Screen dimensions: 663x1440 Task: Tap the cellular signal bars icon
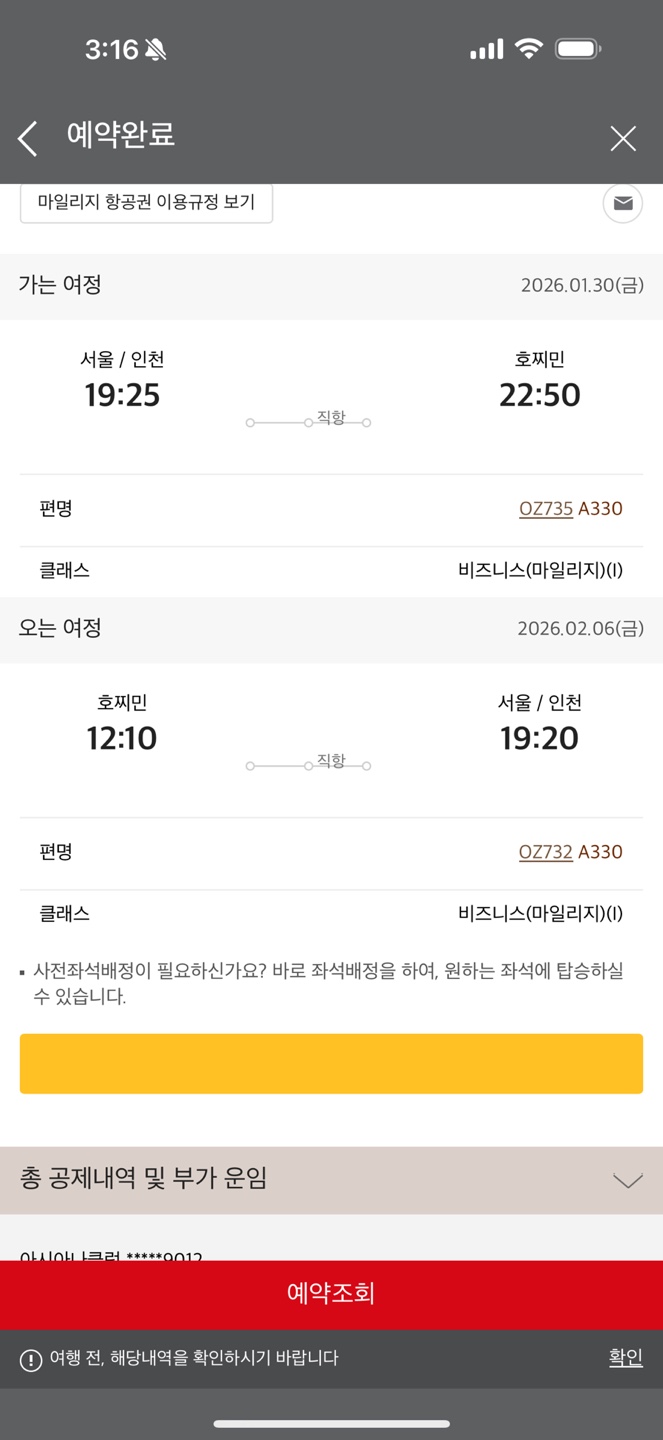486,49
